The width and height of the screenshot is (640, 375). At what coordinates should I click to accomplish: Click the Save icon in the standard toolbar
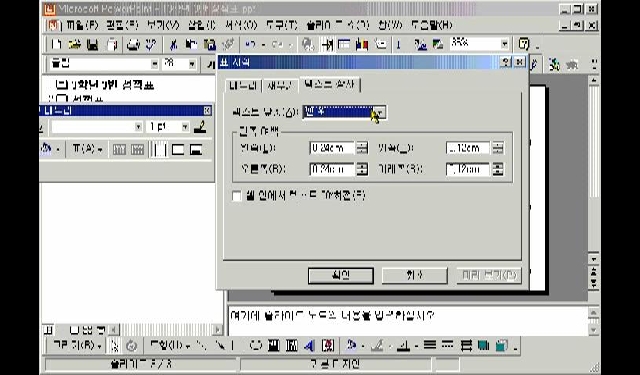(93, 44)
